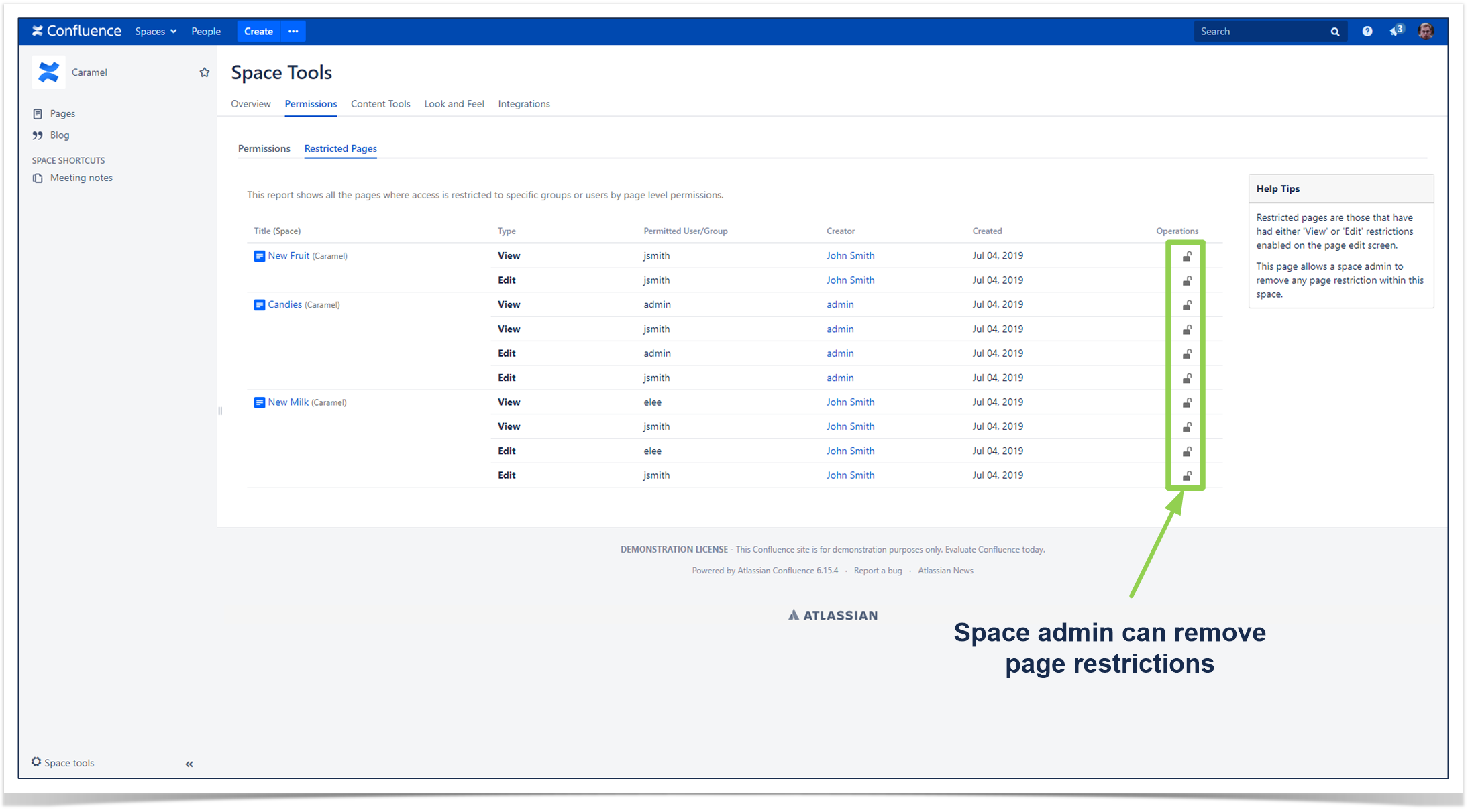Image resolution: width=1472 pixels, height=812 pixels.
Task: Click unlock icon for New Milk elee View row
Action: point(1187,402)
